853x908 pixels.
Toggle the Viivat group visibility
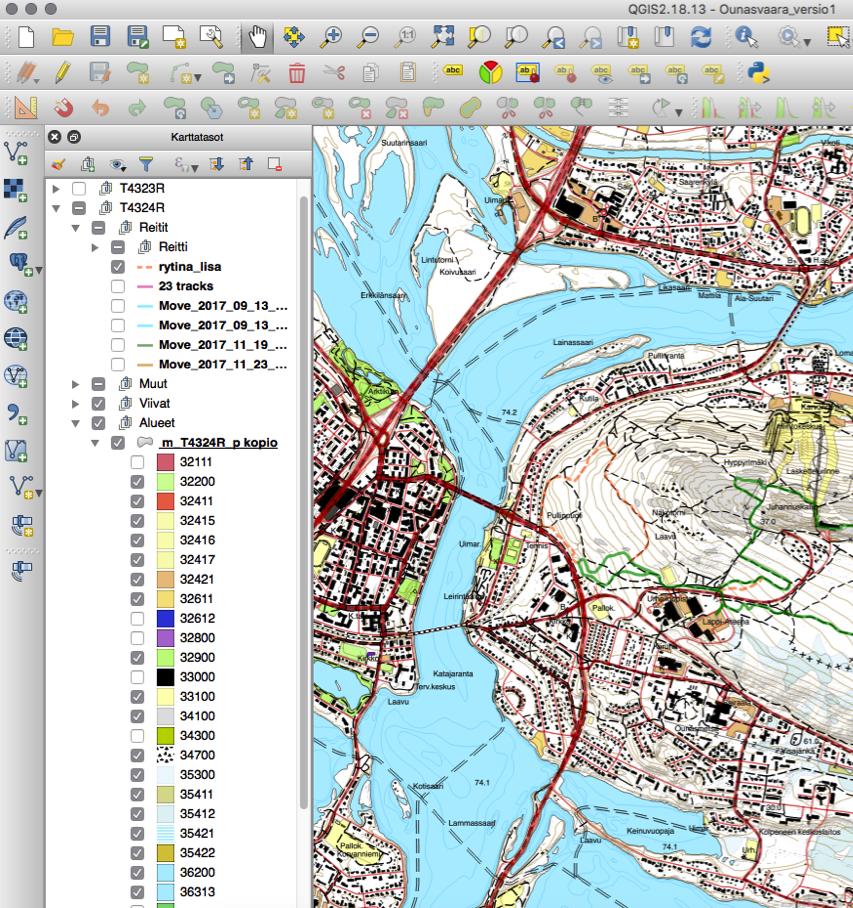(x=98, y=404)
